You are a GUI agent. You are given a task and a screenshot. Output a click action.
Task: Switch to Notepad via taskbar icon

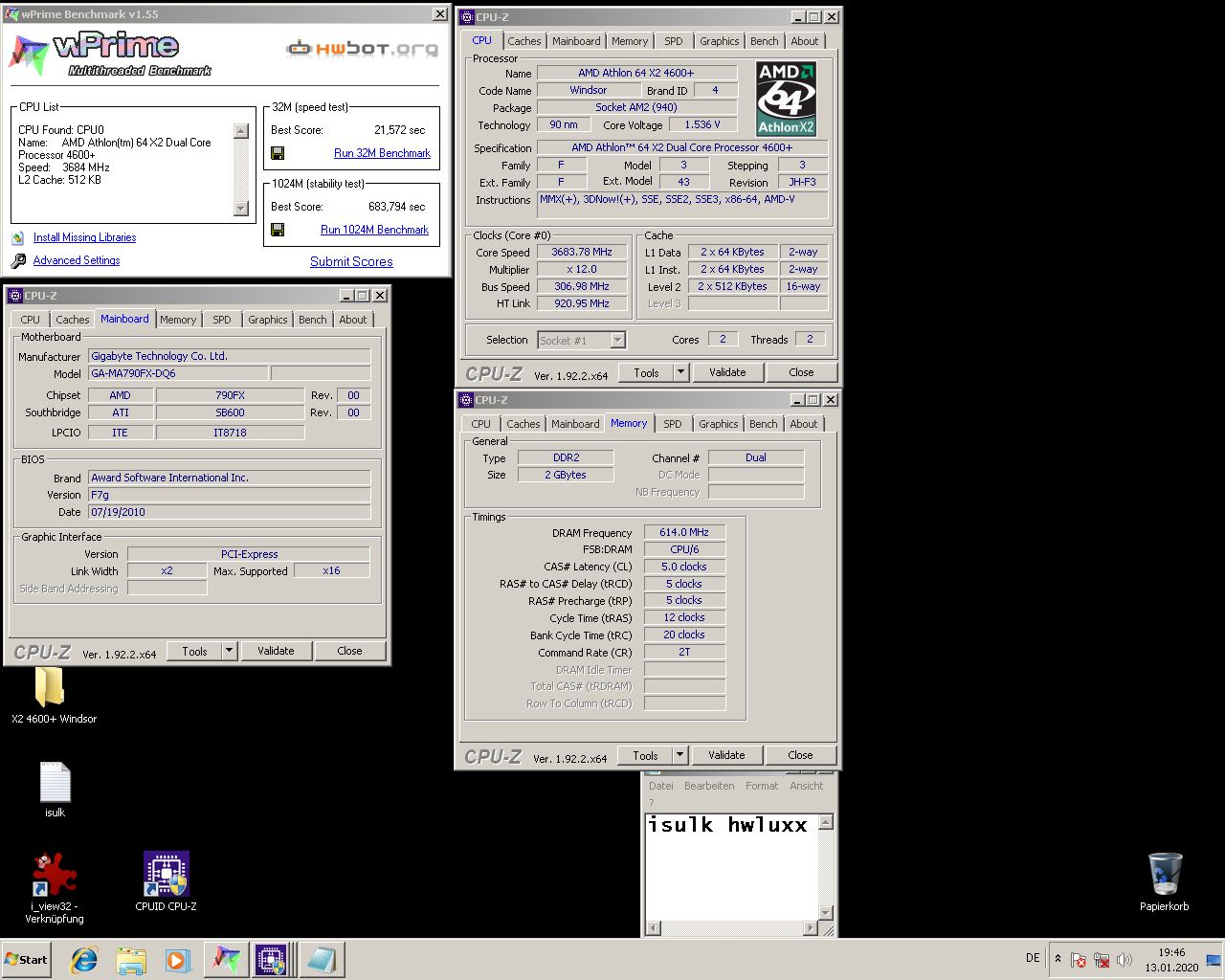coord(321,960)
